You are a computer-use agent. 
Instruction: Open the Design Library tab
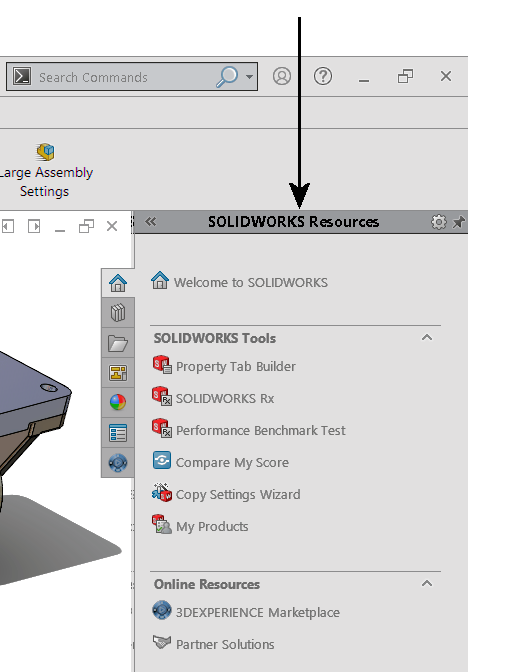coord(118,313)
